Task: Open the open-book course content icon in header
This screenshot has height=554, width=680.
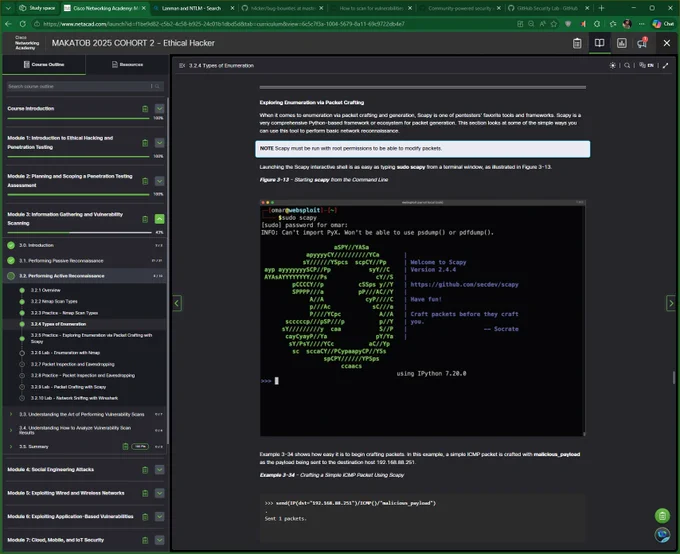Action: pos(599,43)
